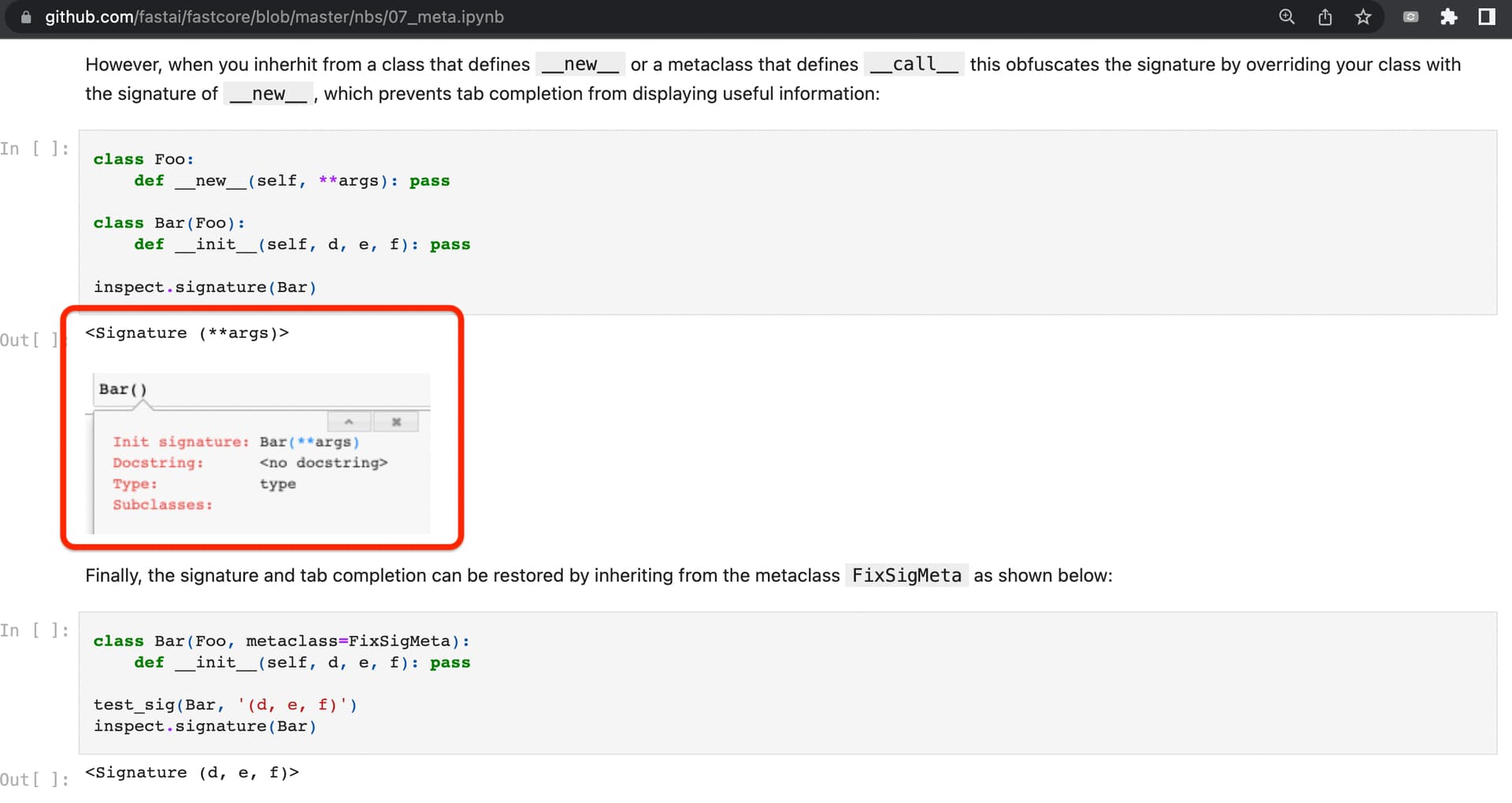Open the page zoom magnifier icon
The image size is (1512, 803).
coord(1287,17)
